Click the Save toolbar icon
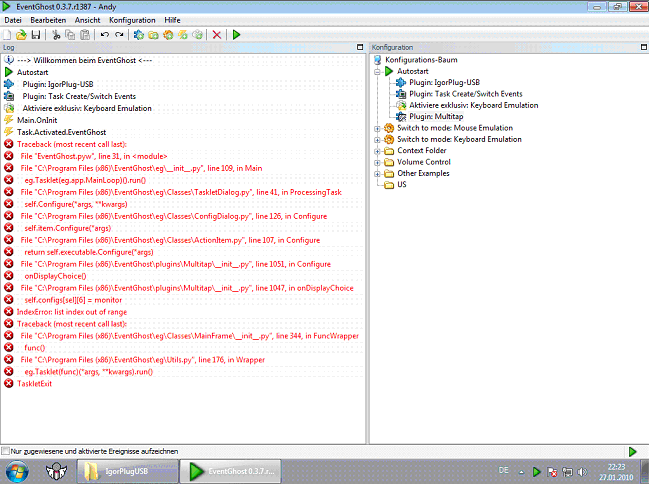The height and width of the screenshot is (484, 649). point(36,35)
